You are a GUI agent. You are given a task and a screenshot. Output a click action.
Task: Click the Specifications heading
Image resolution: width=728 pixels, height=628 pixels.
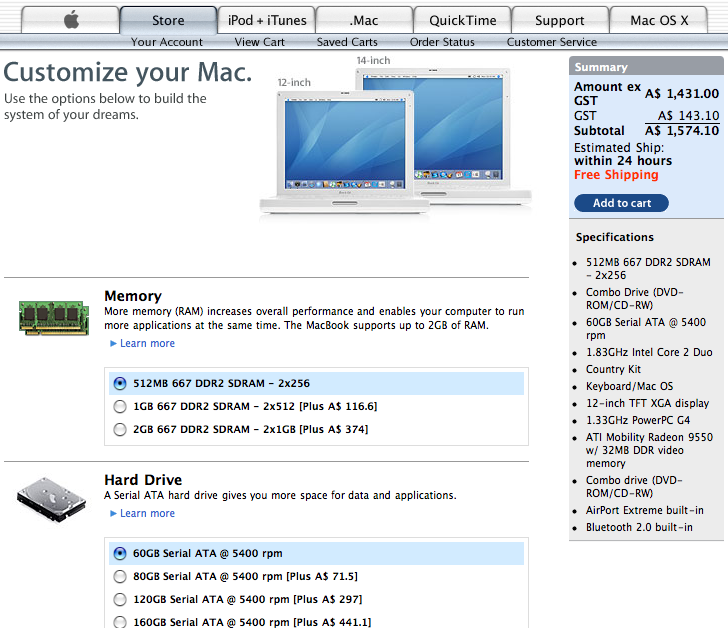tap(615, 237)
